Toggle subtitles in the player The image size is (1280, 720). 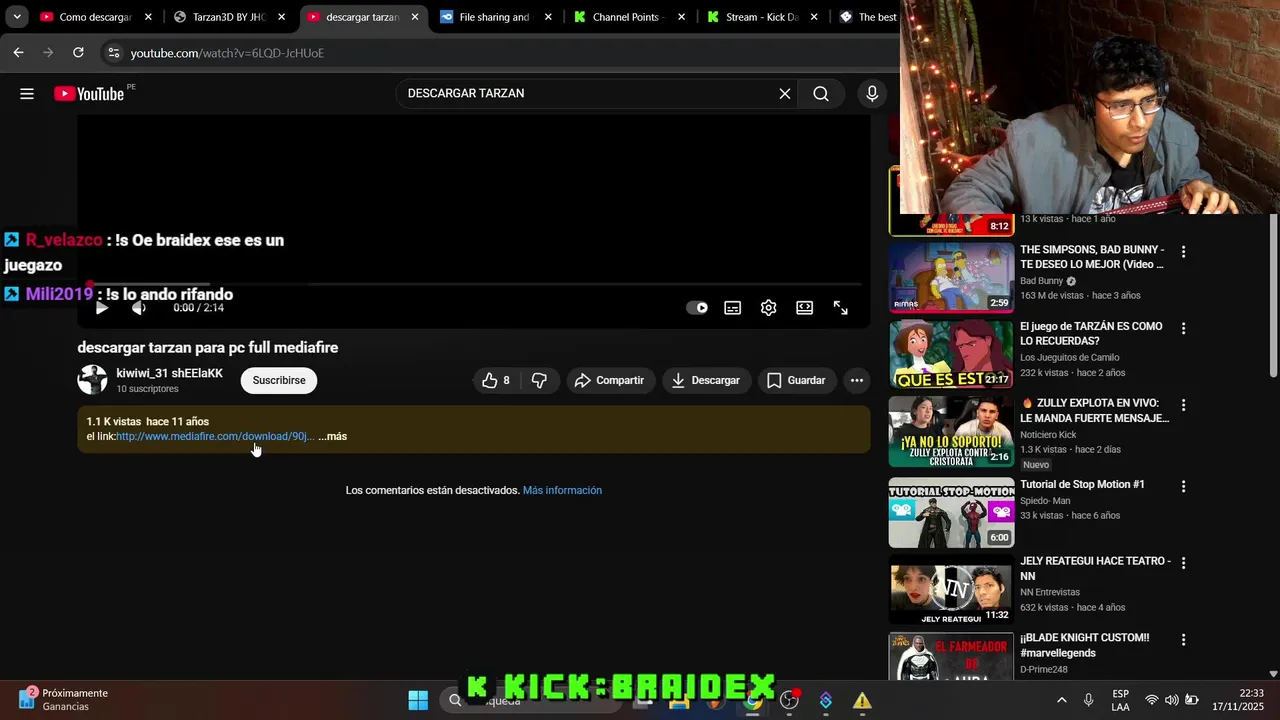coord(733,308)
